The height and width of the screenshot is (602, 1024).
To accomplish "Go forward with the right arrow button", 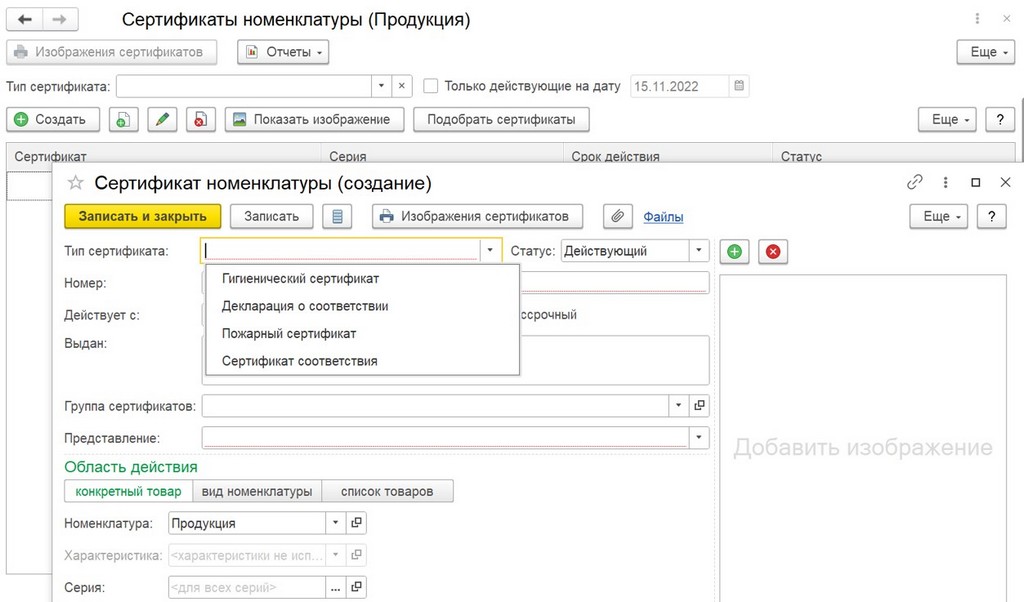I will coord(59,20).
